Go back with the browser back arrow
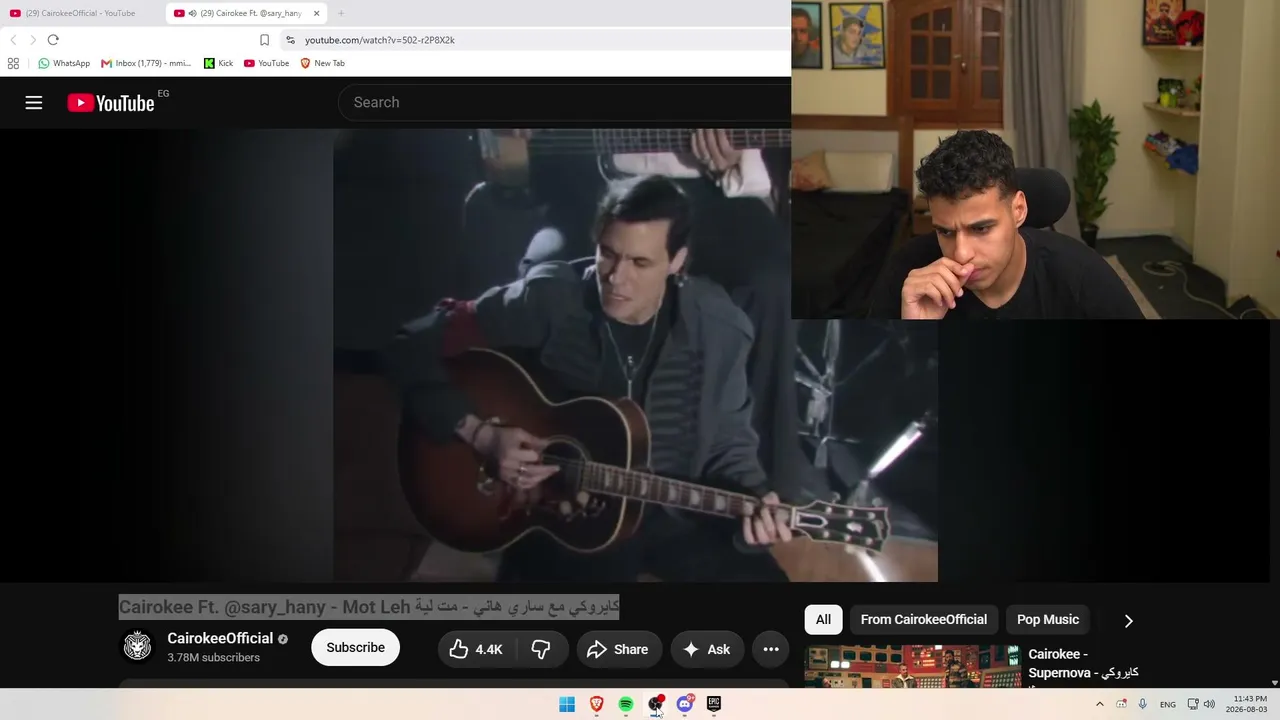Image resolution: width=1280 pixels, height=720 pixels. coord(13,40)
